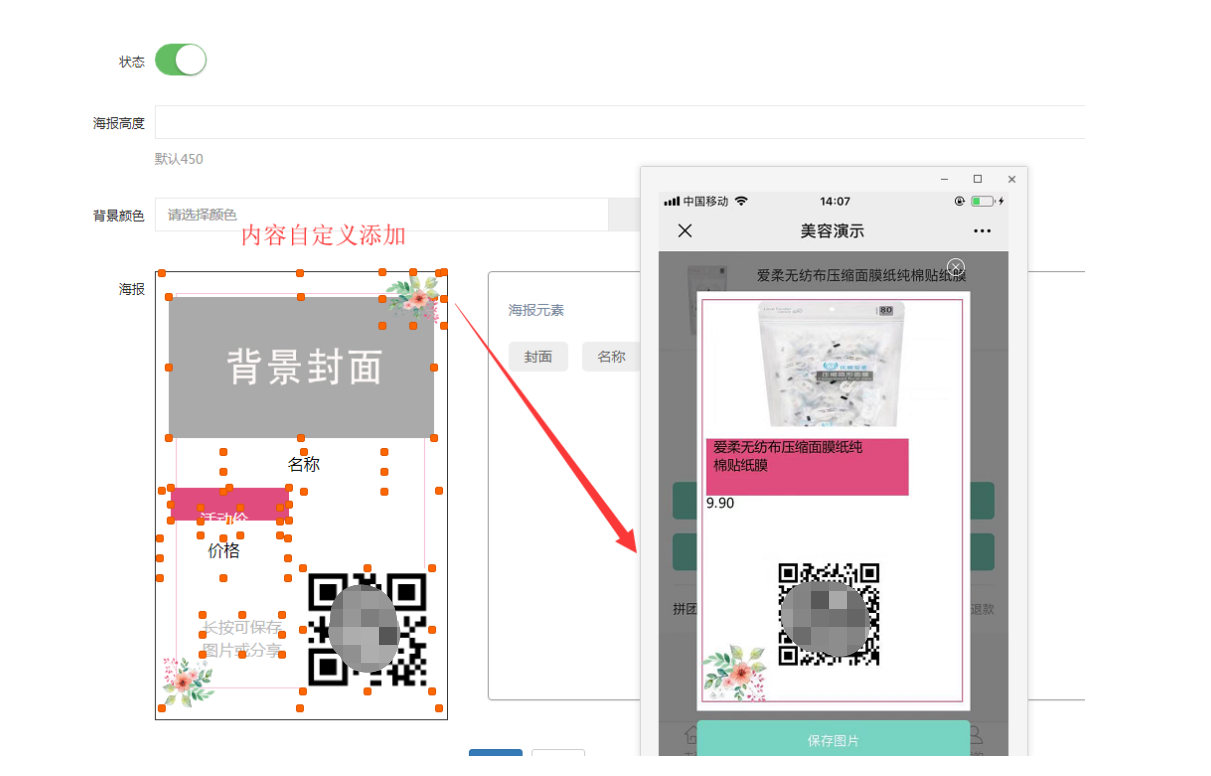Click the QR code in phone preview poster
1211x776 pixels.
point(829,614)
